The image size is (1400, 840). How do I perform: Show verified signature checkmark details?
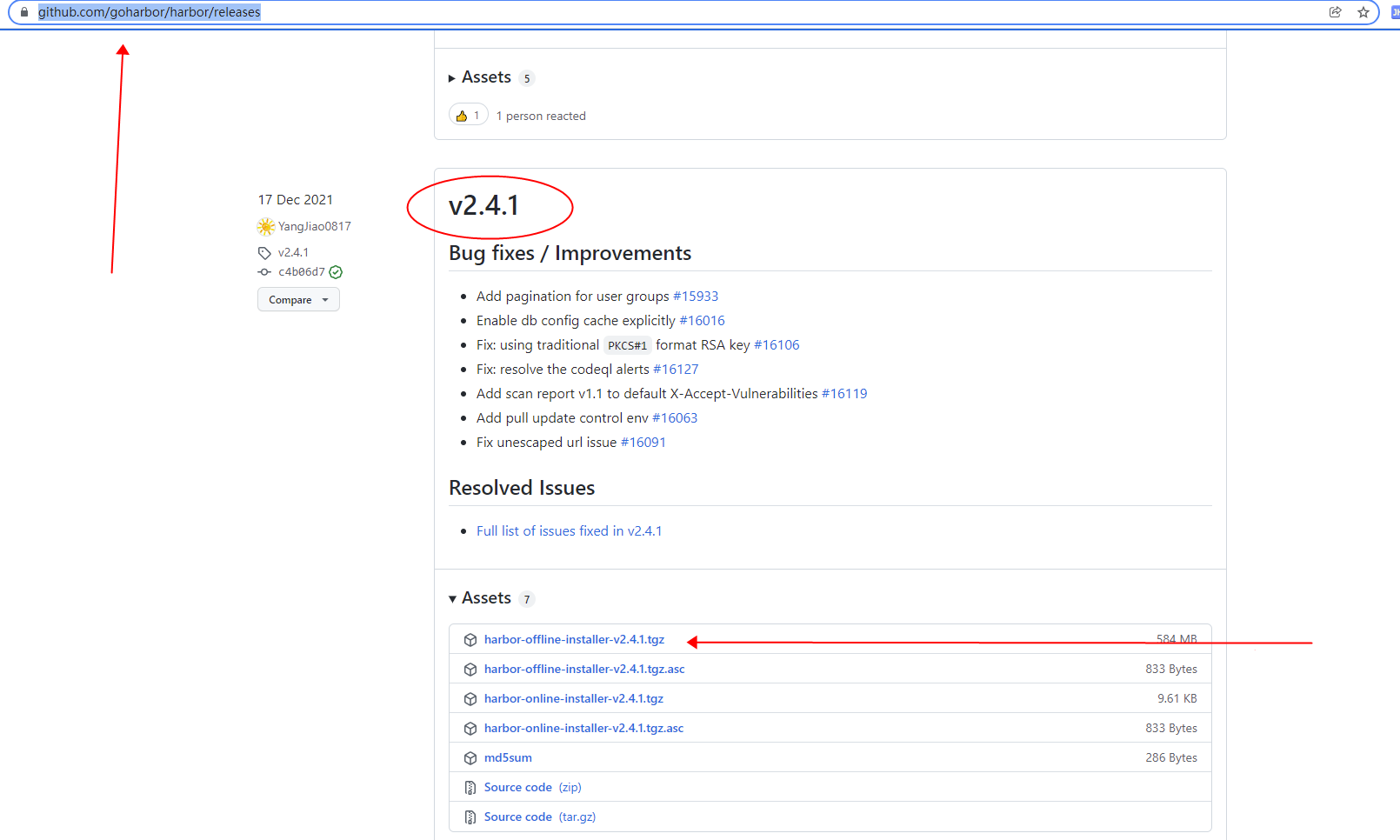[x=336, y=272]
